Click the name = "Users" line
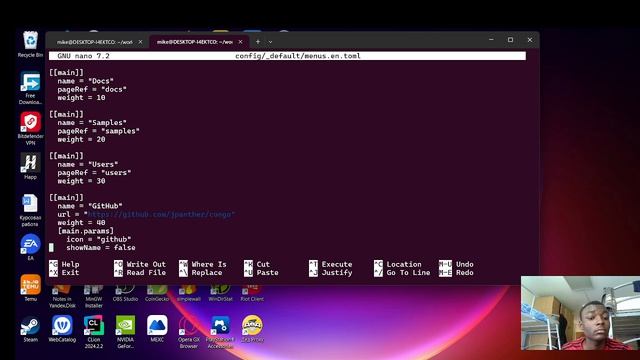 click(x=88, y=164)
